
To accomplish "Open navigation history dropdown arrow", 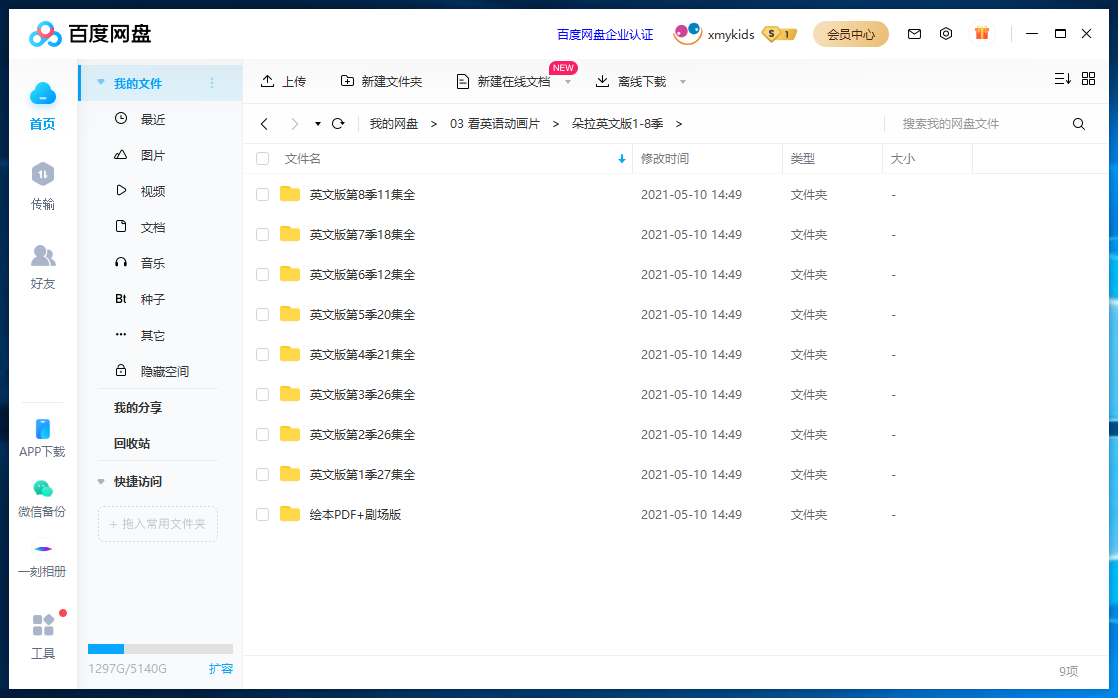I will coord(317,124).
